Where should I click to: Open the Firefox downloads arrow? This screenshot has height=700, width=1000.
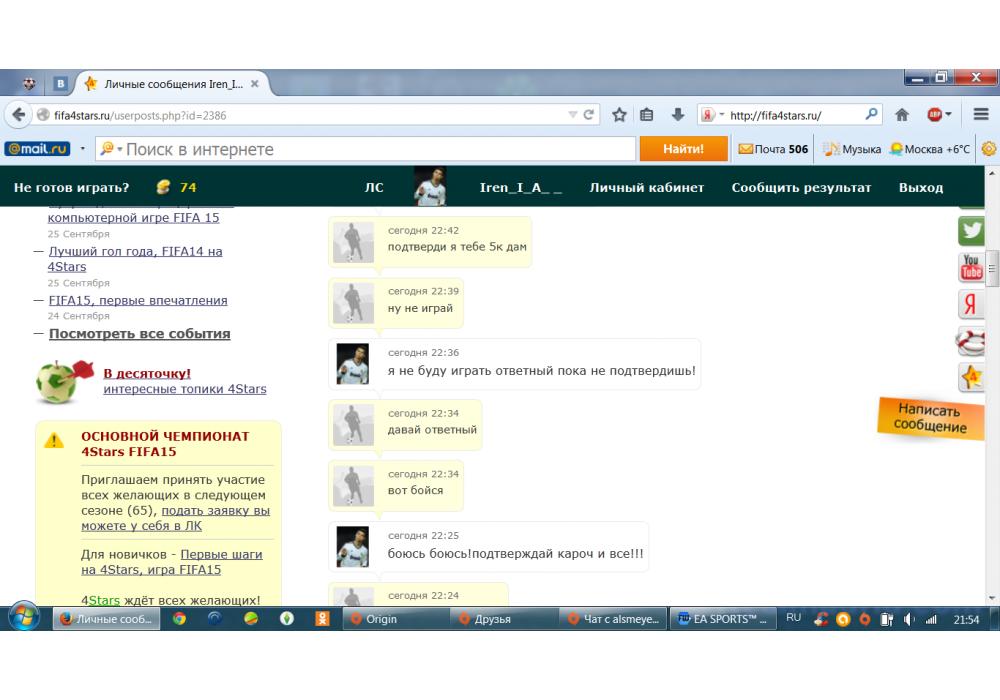coord(677,115)
